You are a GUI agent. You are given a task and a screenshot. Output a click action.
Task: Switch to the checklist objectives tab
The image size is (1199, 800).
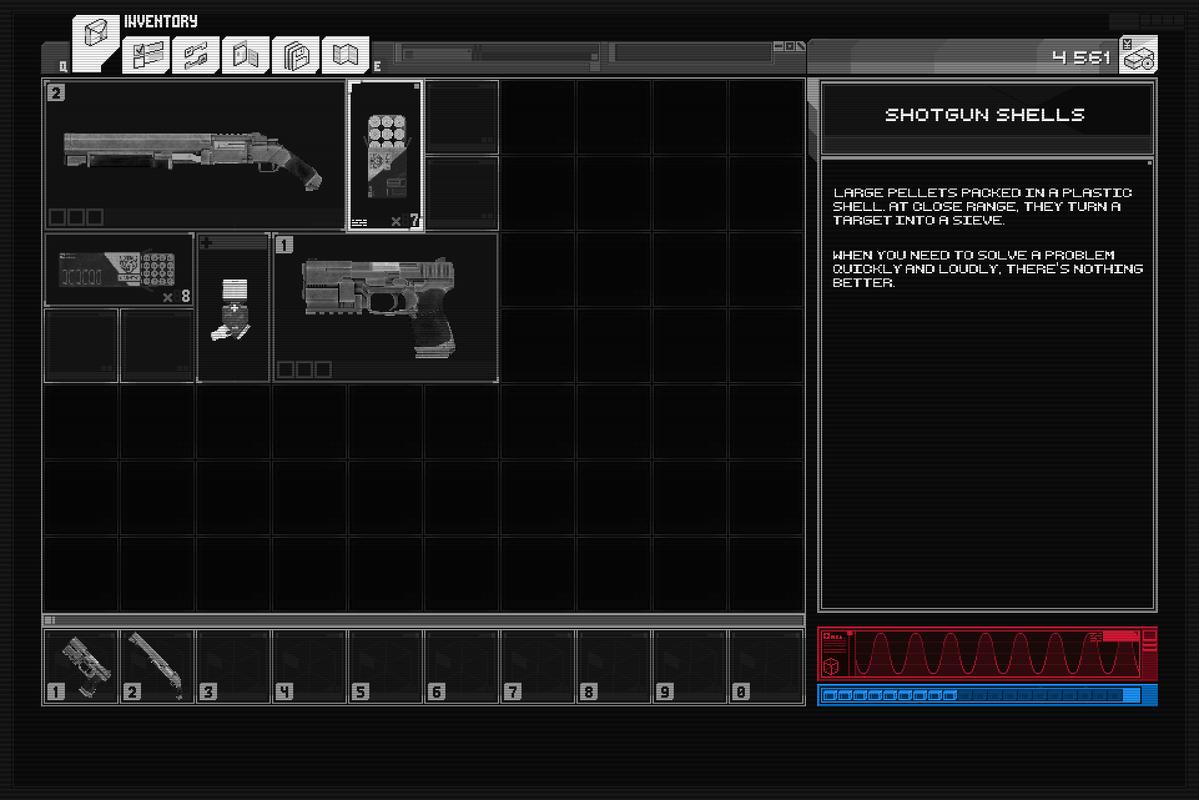(x=146, y=55)
